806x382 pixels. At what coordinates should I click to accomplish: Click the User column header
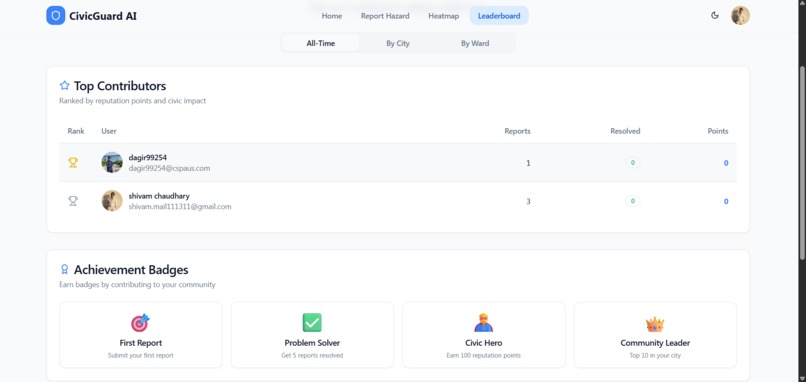pos(109,131)
